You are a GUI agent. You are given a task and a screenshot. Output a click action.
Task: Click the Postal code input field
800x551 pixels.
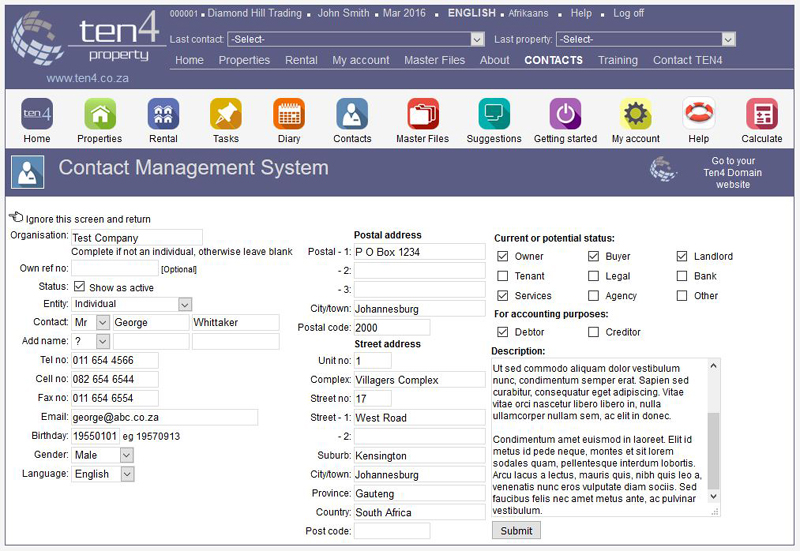392,328
